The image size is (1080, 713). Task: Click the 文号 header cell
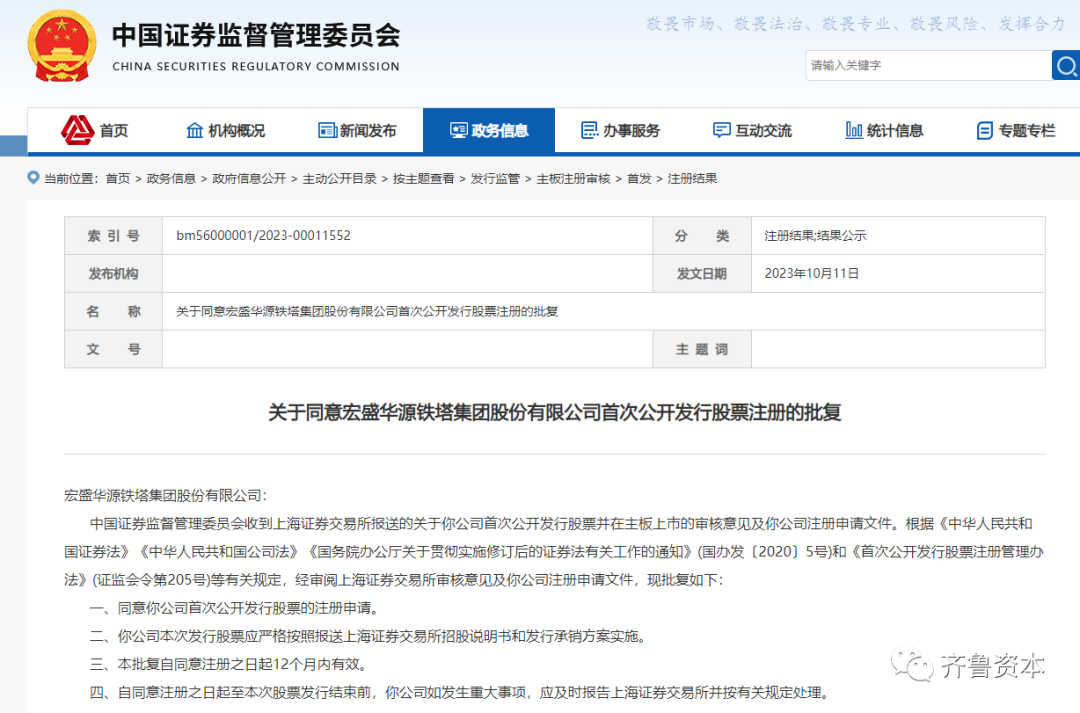click(x=114, y=349)
